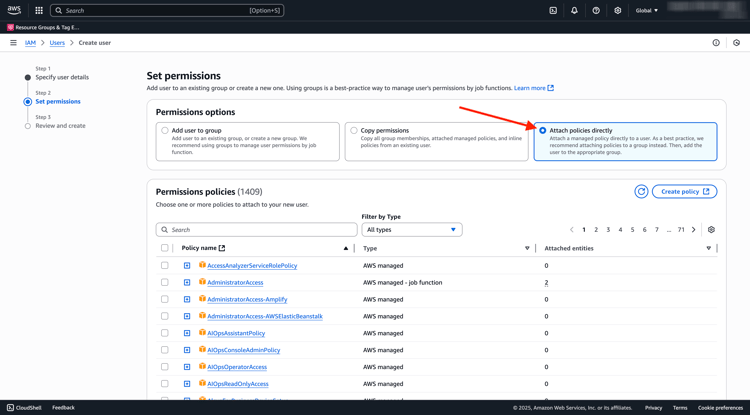Go to previous page of policies

[572, 229]
